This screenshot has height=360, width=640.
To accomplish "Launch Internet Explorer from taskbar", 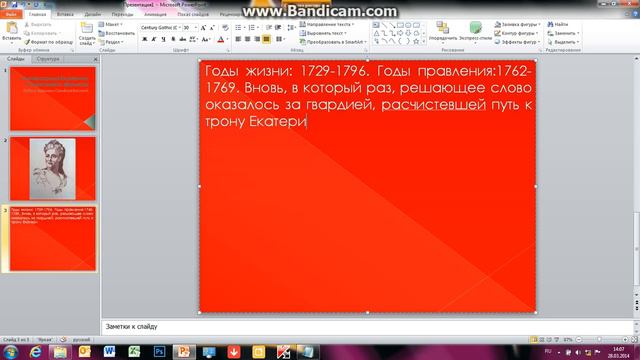I will [x=36, y=351].
